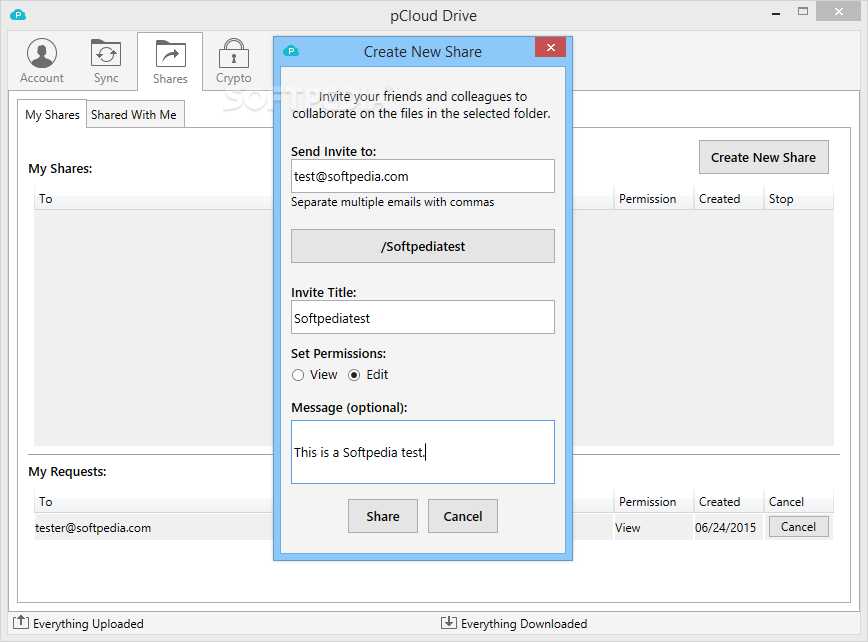Click the Invite Title input field

pos(423,317)
